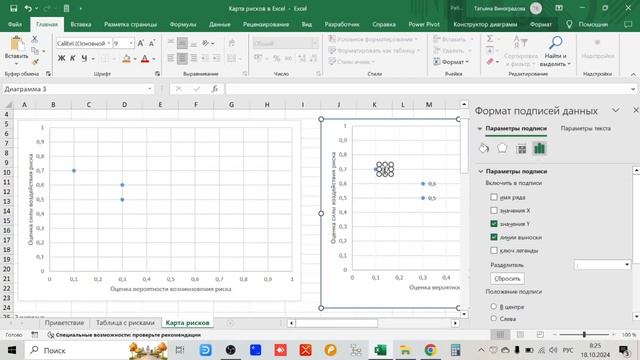
Task: Open Calculator from the taskbar
Action: (456, 350)
